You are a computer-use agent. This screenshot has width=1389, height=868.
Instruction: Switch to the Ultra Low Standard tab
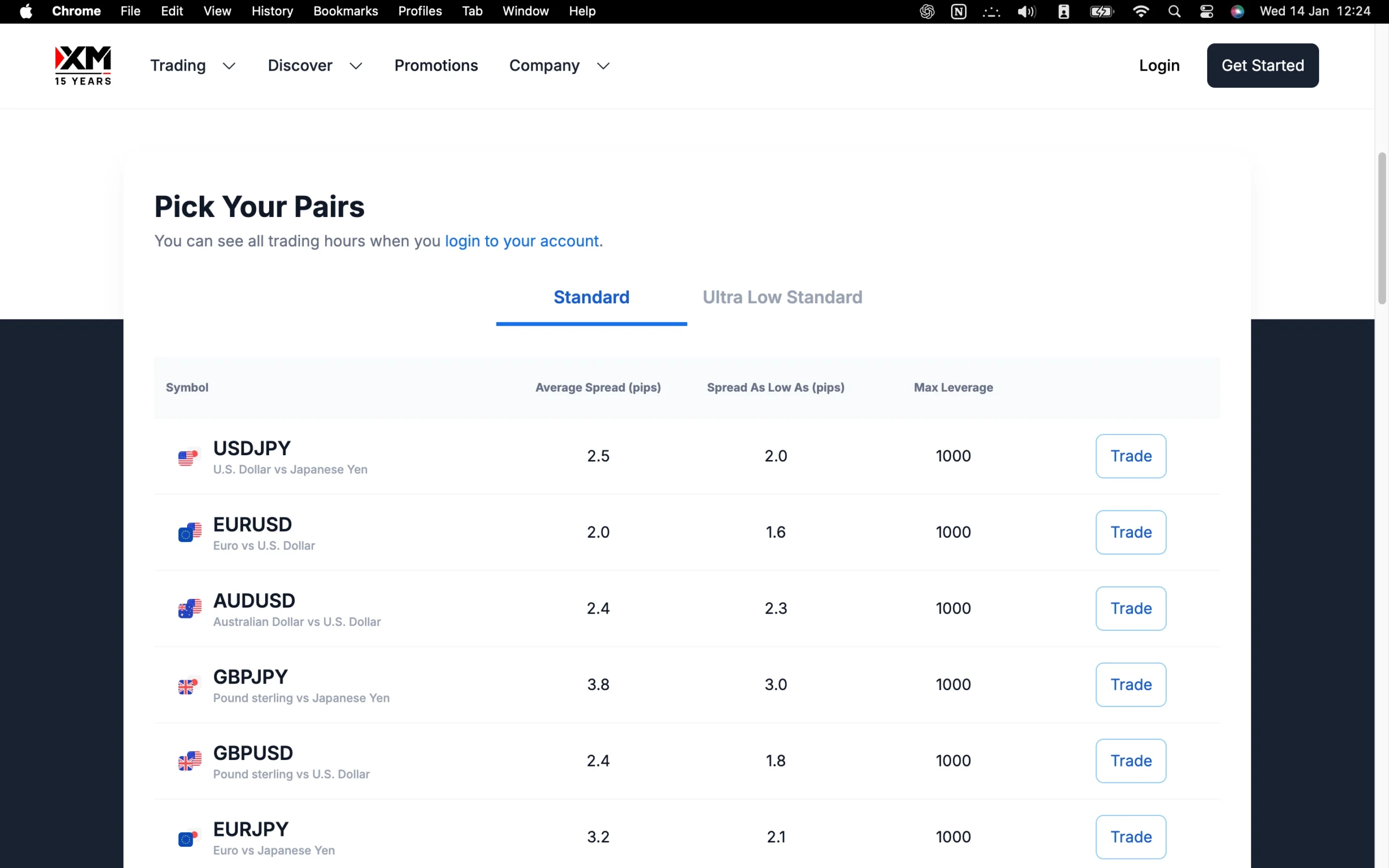click(782, 297)
